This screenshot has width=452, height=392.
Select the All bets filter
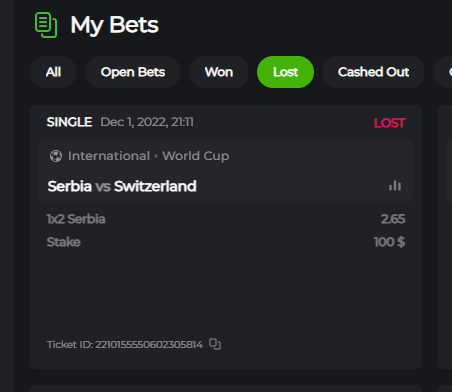click(53, 72)
